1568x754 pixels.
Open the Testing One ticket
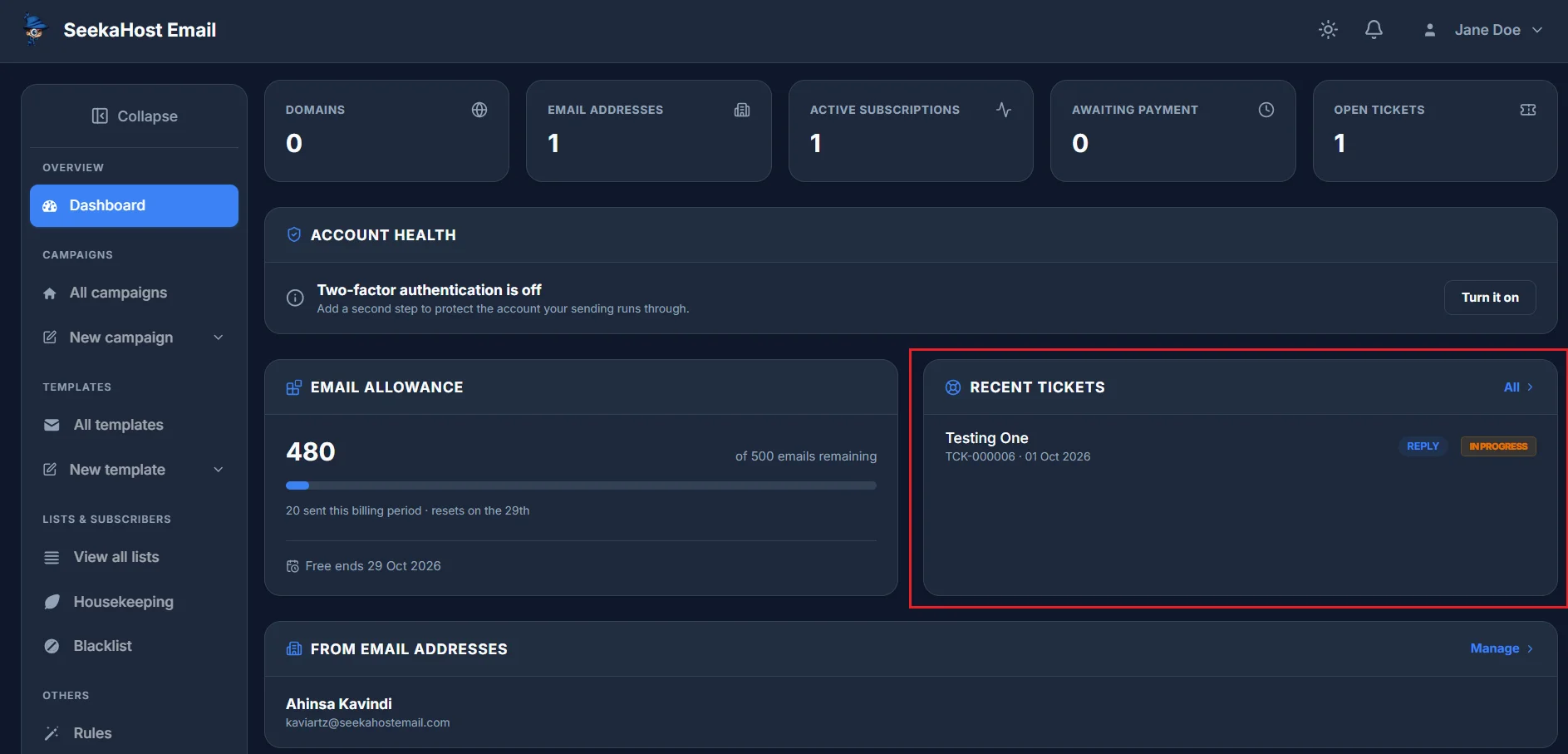(x=986, y=438)
